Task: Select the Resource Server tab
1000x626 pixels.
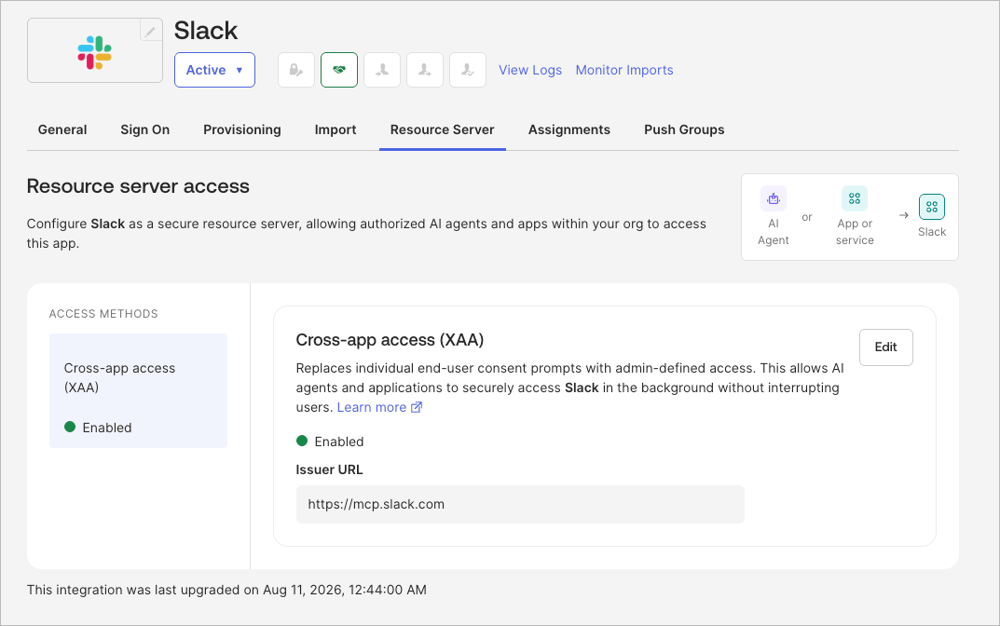Action: tap(443, 130)
